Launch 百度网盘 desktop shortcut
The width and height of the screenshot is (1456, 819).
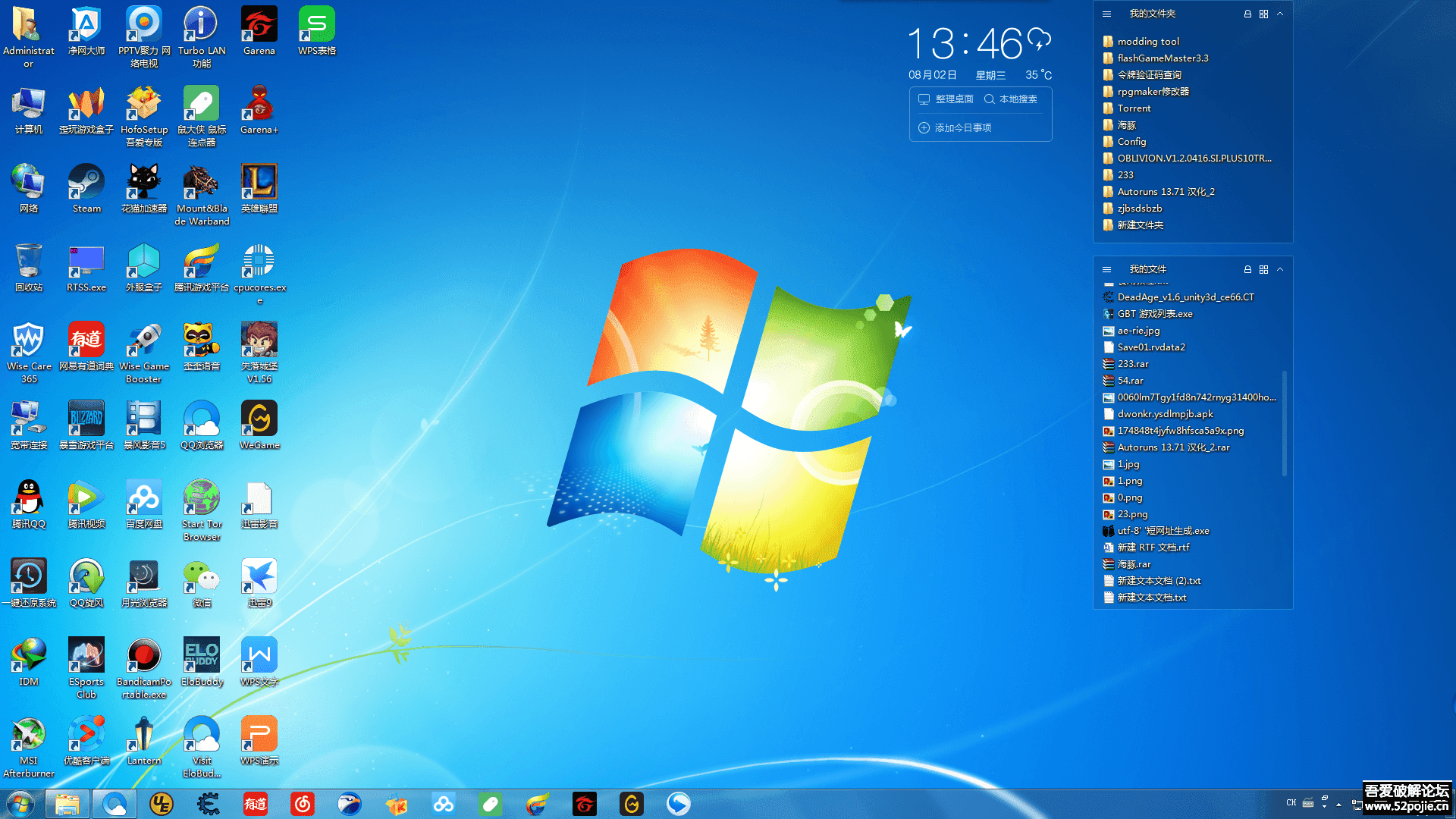point(144,504)
